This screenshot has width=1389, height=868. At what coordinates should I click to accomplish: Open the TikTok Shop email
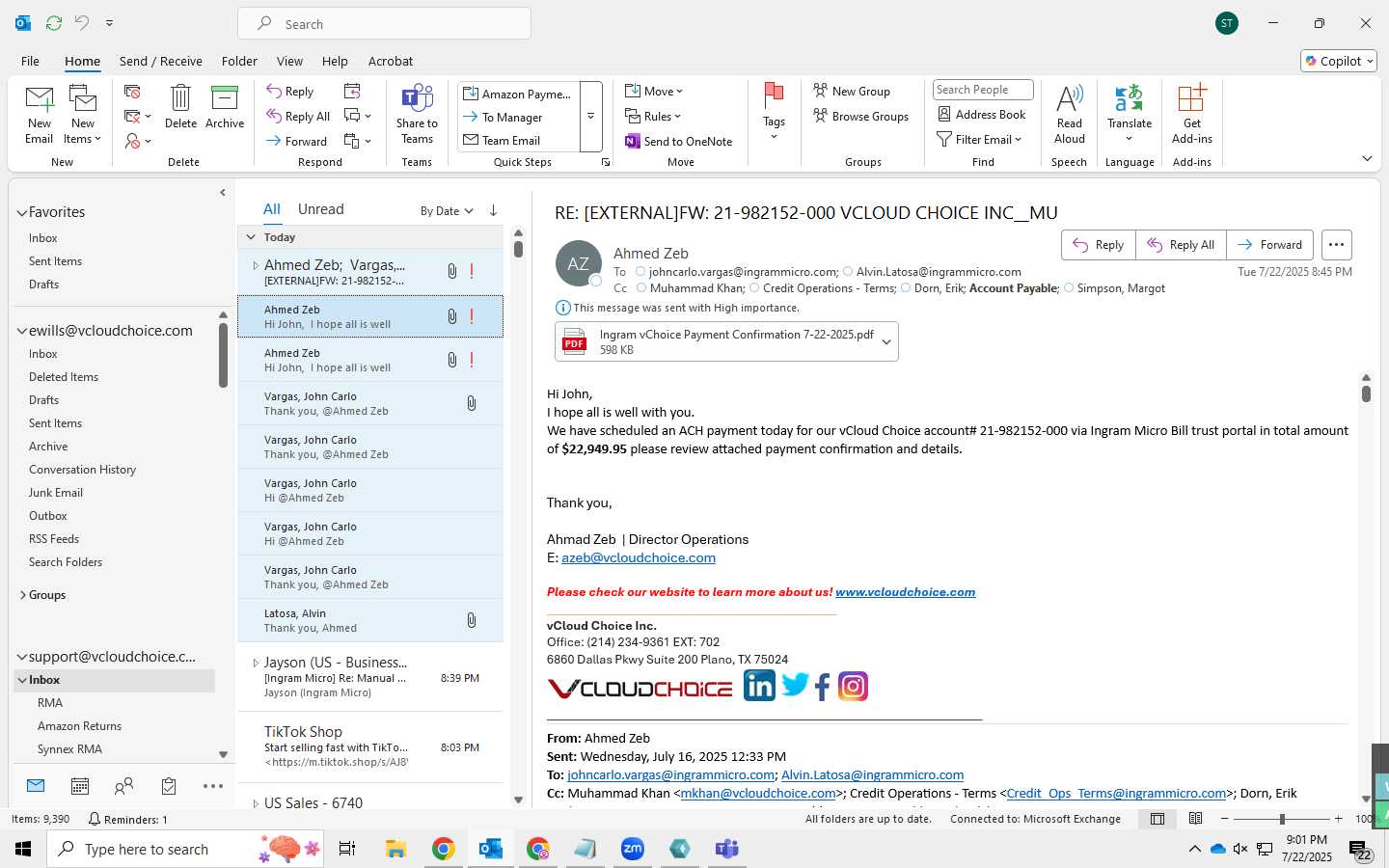[x=370, y=746]
